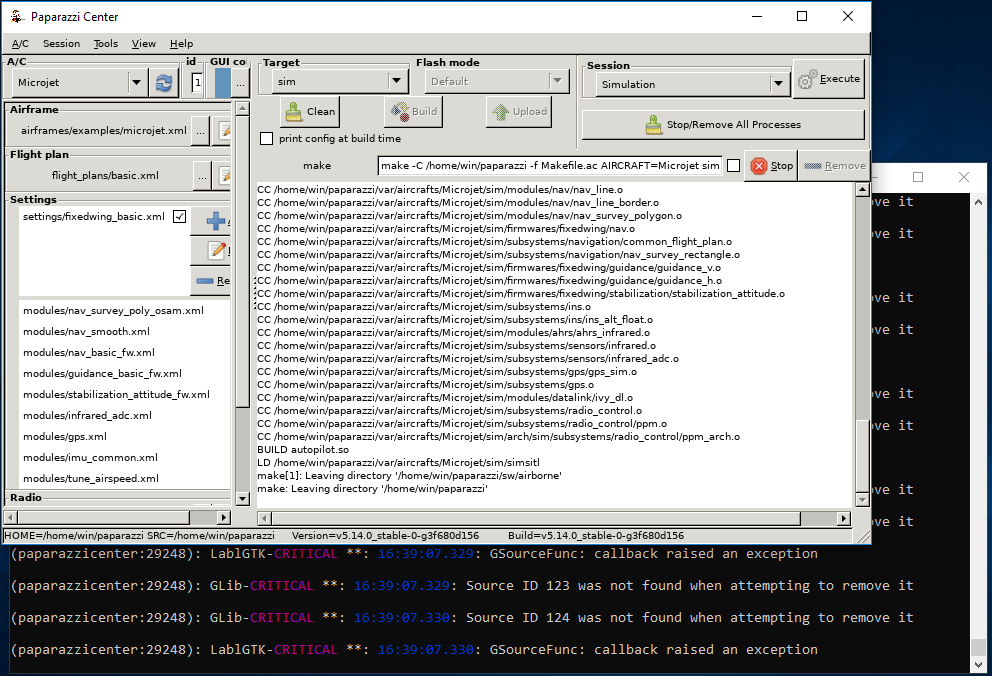Click the blue GUI color swatch
Image resolution: width=992 pixels, height=676 pixels.
[x=223, y=83]
